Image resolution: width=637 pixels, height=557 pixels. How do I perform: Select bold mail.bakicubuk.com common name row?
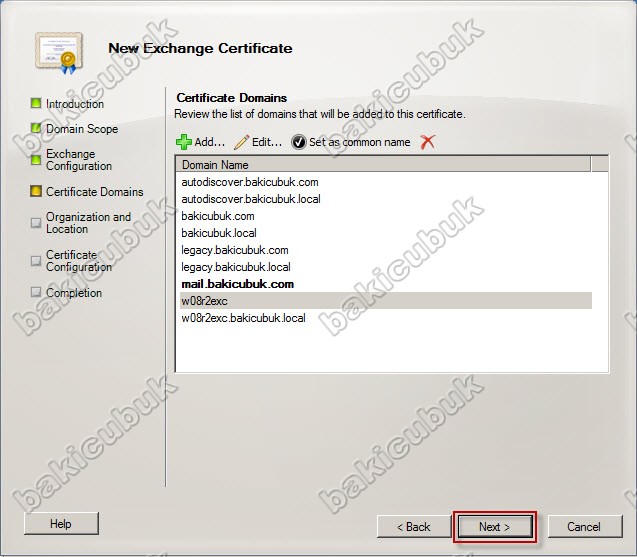click(386, 284)
